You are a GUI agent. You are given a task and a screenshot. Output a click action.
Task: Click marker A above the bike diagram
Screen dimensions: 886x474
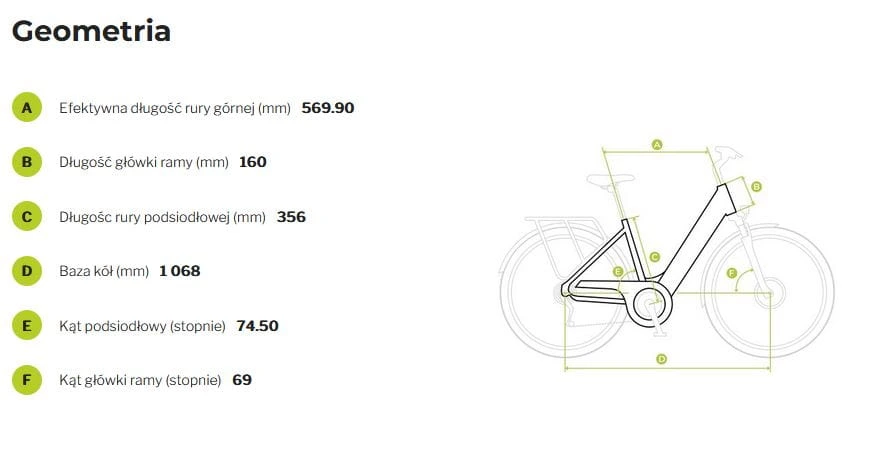657,145
